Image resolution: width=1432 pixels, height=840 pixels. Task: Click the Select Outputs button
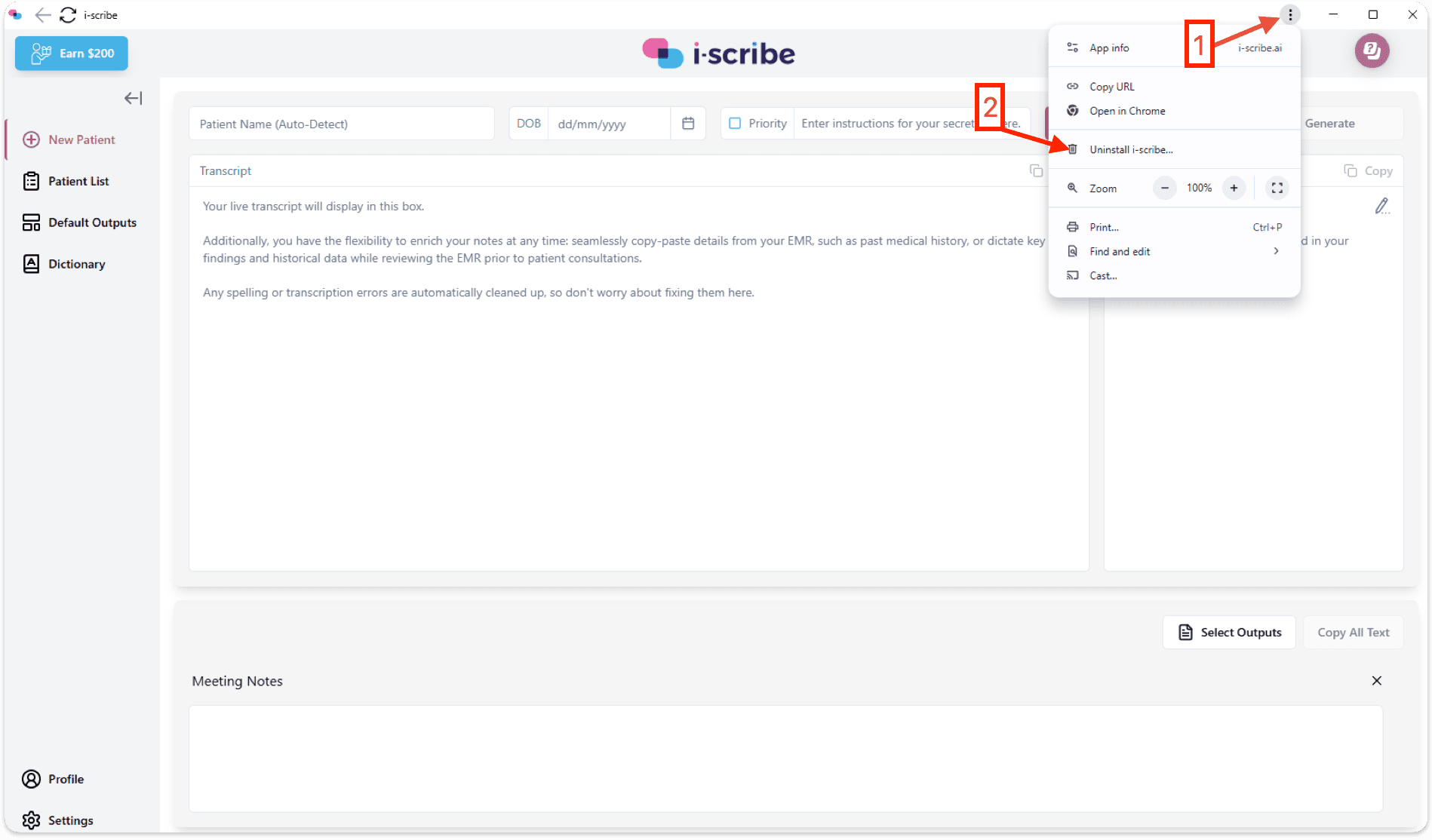coord(1230,633)
